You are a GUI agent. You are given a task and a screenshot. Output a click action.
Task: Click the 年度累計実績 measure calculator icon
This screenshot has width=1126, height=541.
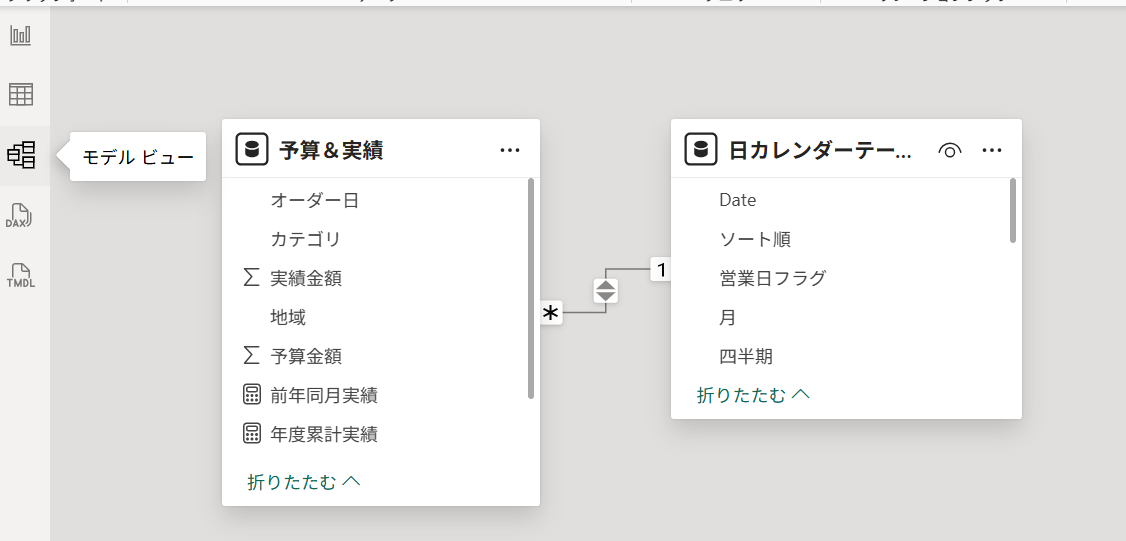click(x=252, y=434)
